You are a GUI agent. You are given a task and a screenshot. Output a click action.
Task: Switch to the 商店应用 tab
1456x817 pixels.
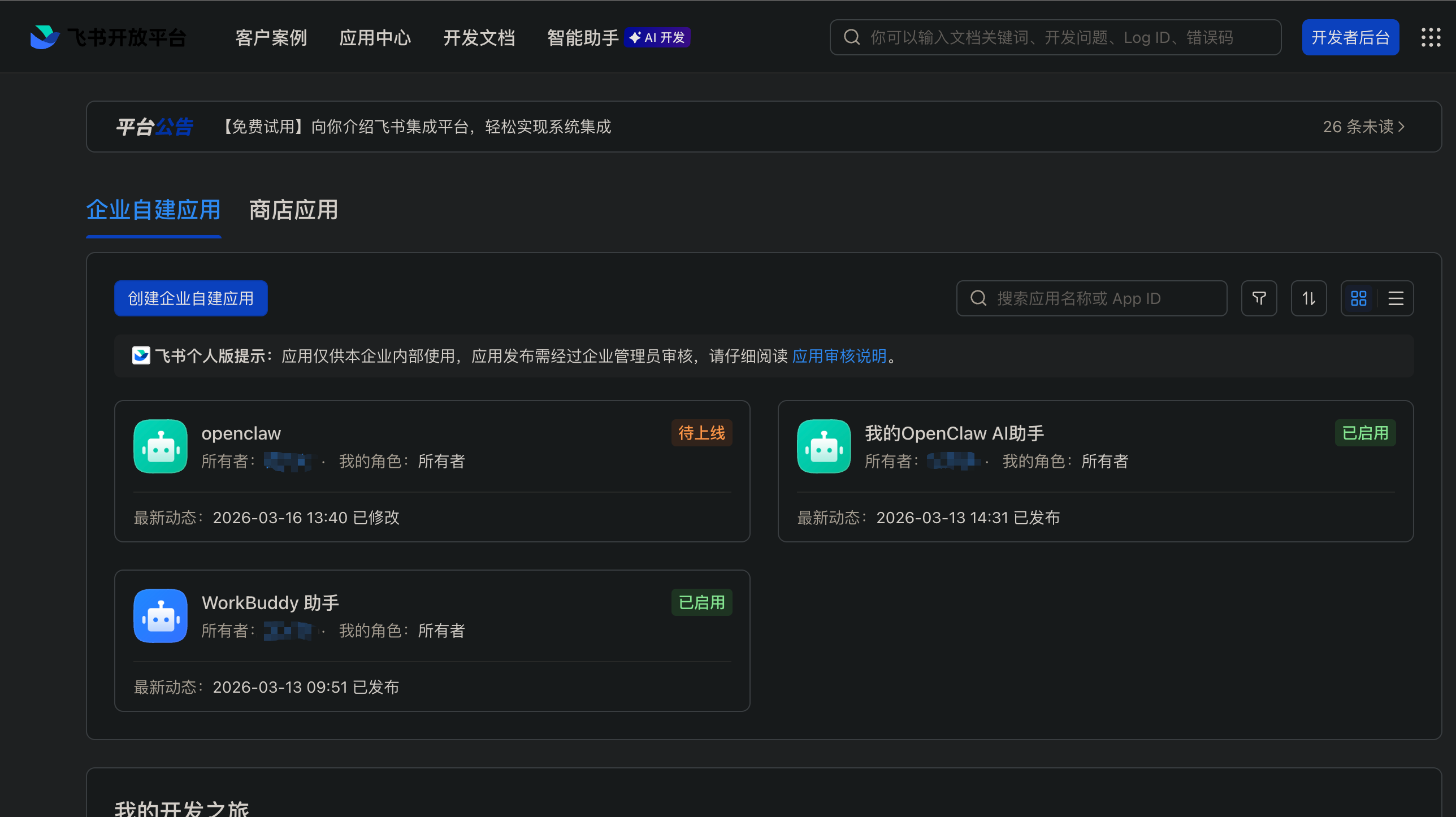point(293,210)
